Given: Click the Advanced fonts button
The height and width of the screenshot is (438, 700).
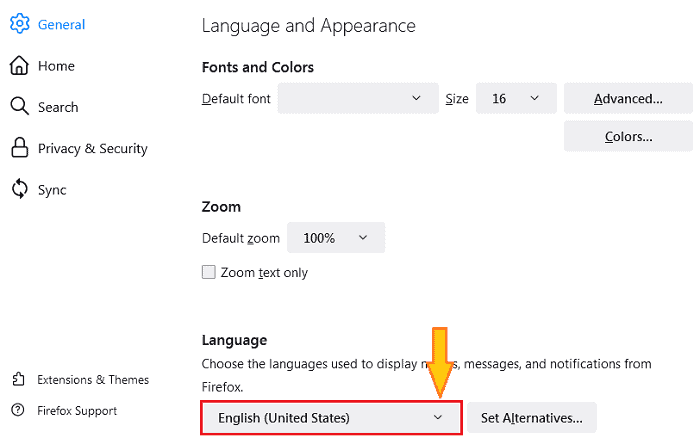Looking at the screenshot, I should pos(628,98).
